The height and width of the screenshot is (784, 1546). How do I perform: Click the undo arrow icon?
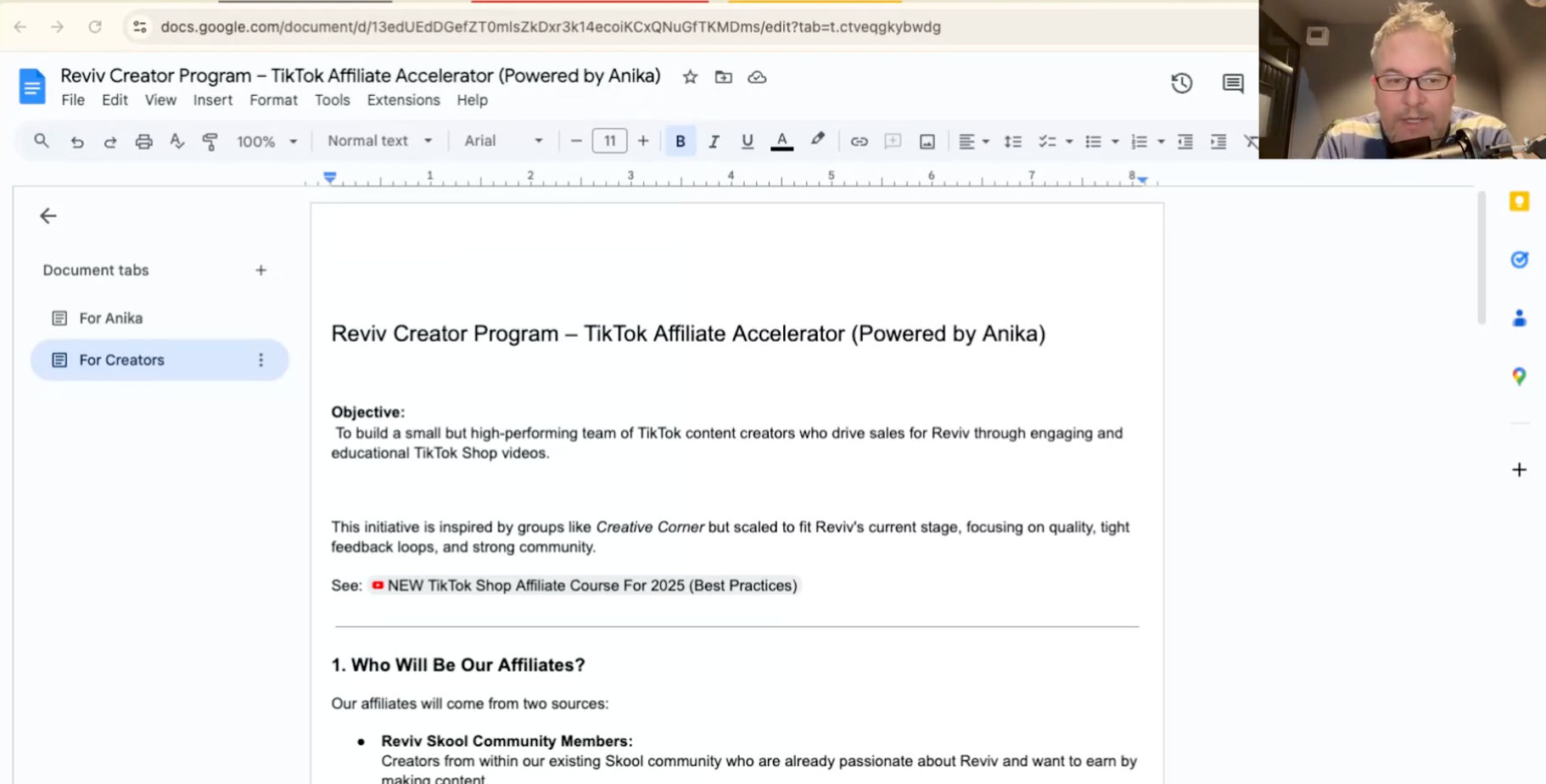click(77, 142)
